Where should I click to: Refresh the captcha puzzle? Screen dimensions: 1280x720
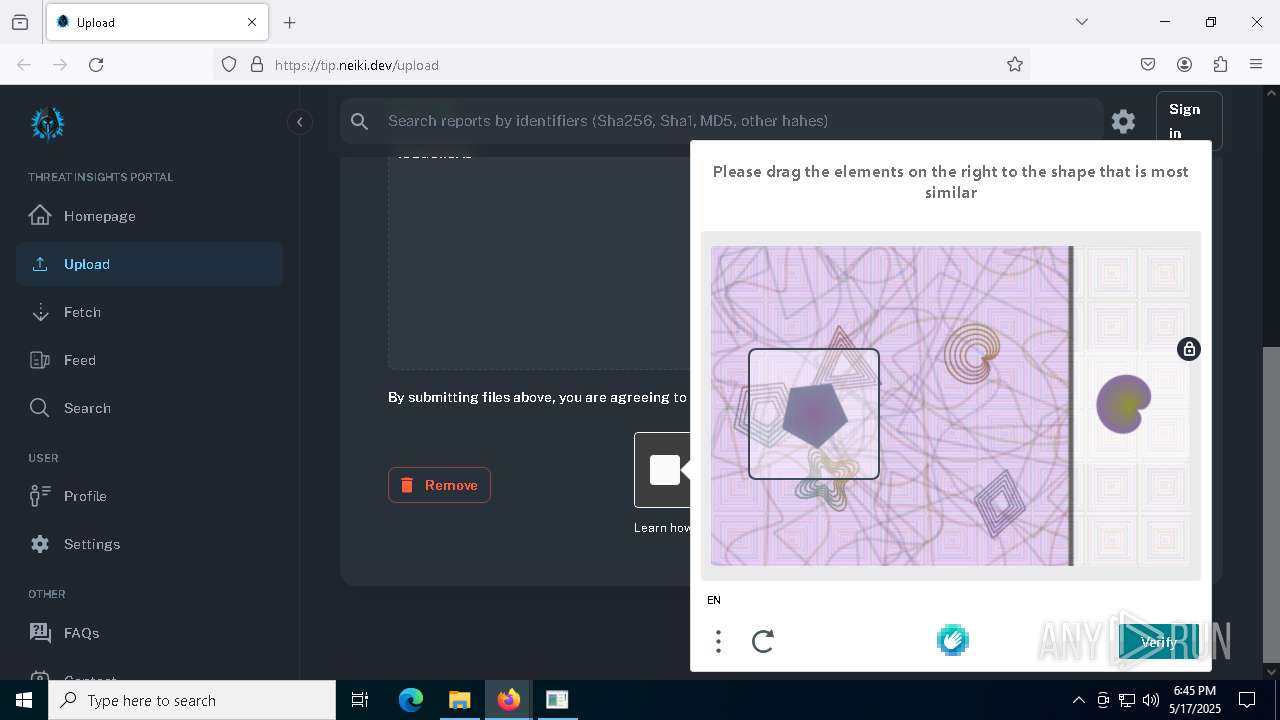[x=763, y=641]
